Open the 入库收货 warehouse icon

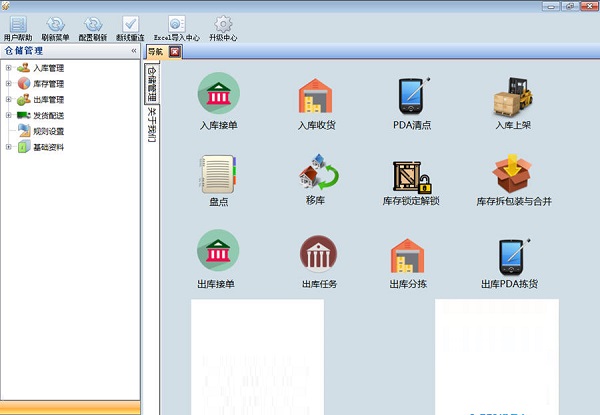pyautogui.click(x=315, y=96)
